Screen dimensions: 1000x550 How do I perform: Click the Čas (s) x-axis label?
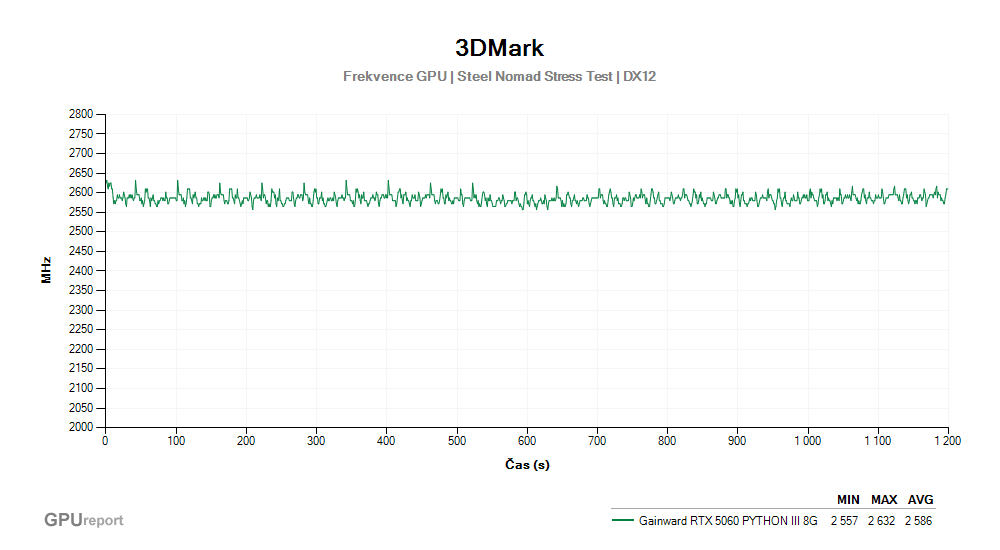pos(526,464)
